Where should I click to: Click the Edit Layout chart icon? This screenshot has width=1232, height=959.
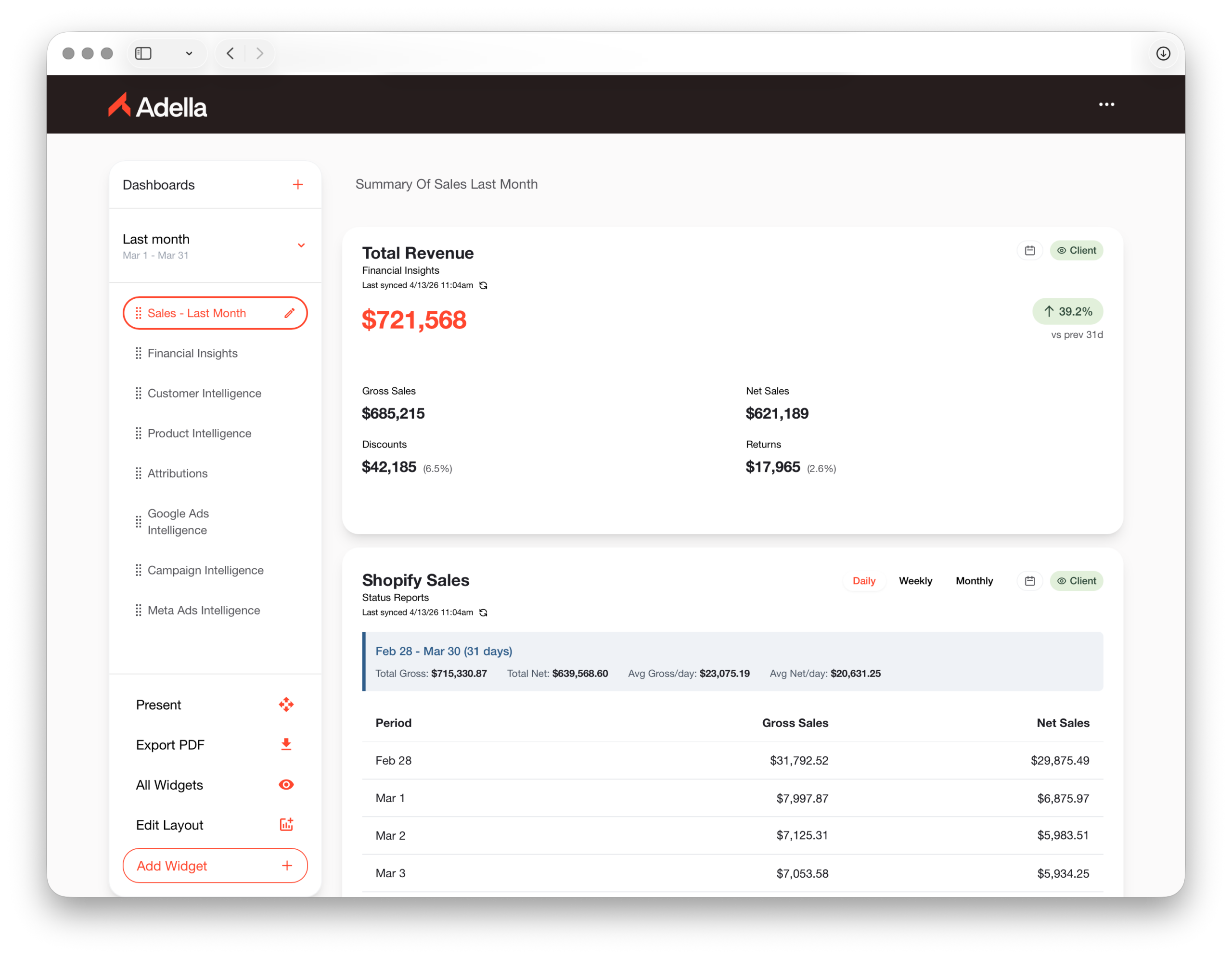(x=286, y=825)
